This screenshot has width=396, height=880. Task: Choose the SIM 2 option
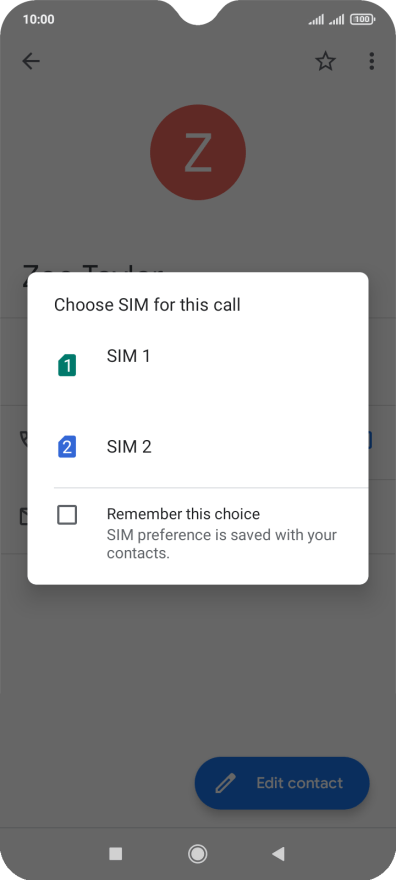[198, 447]
